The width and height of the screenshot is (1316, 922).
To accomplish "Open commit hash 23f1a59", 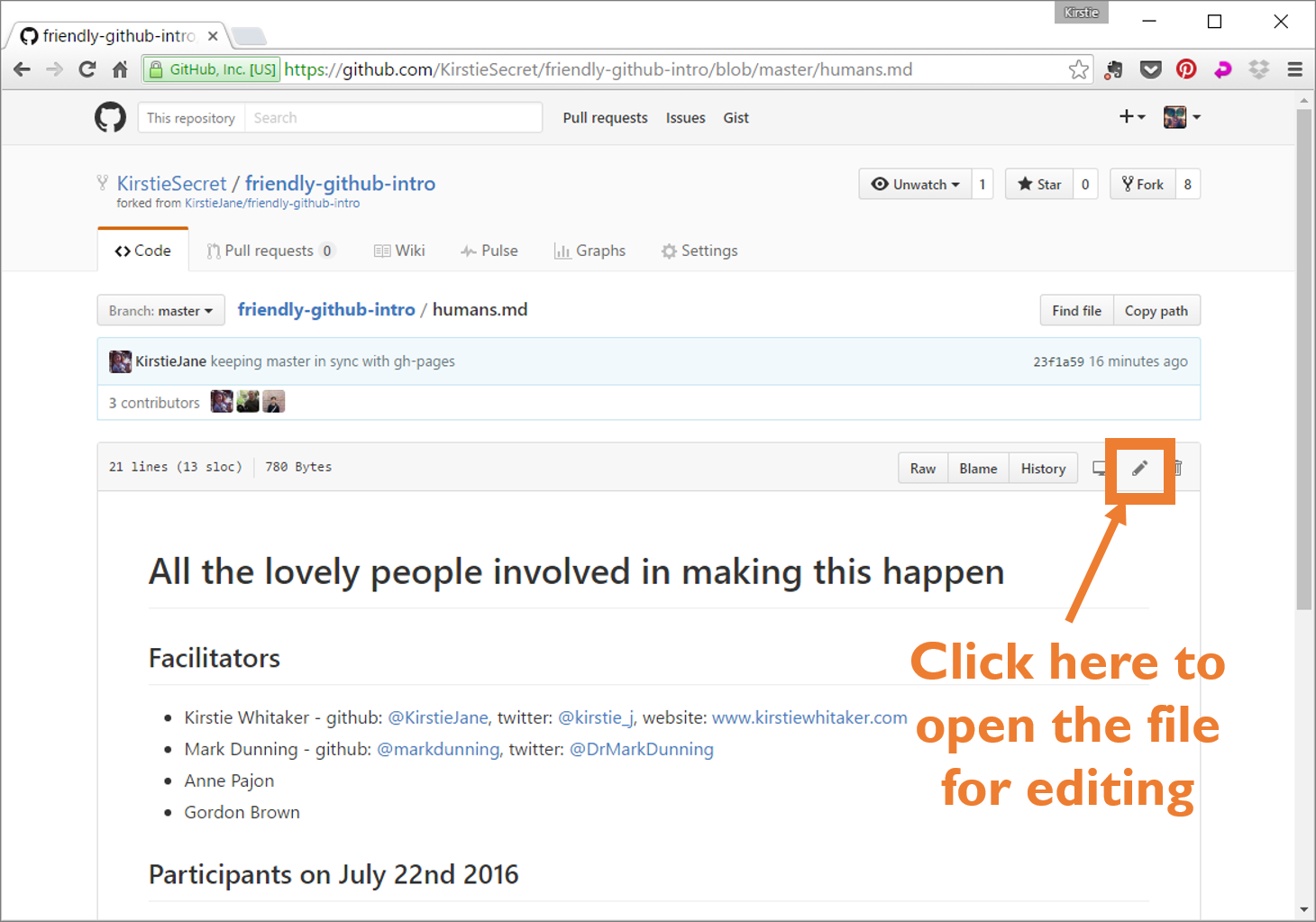I will pos(1058,361).
